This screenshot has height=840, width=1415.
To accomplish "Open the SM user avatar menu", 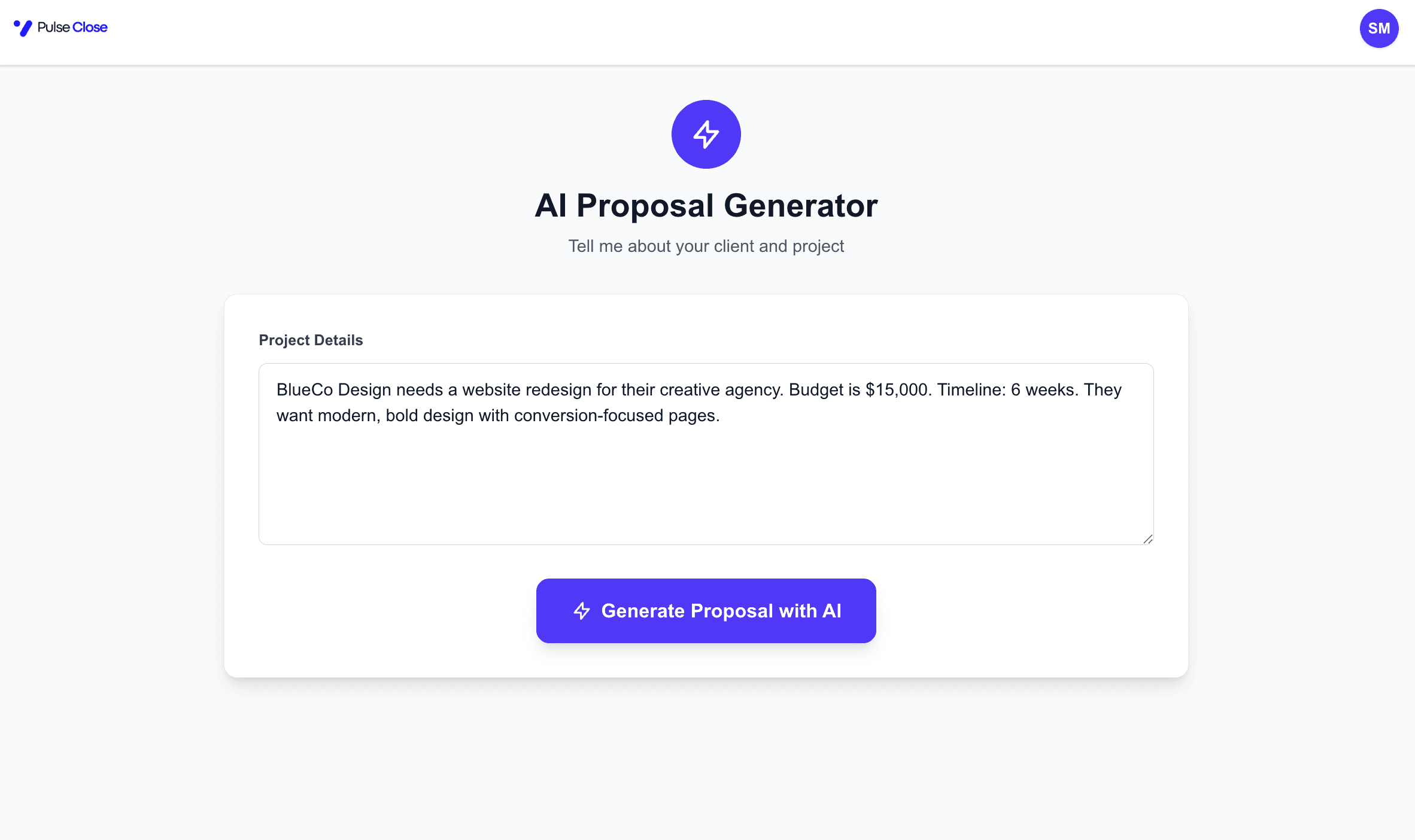I will coord(1378,28).
